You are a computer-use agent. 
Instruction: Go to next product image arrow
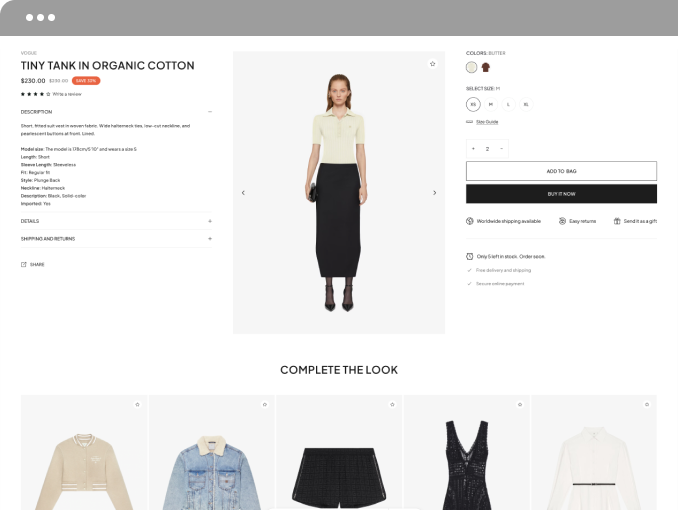click(435, 193)
